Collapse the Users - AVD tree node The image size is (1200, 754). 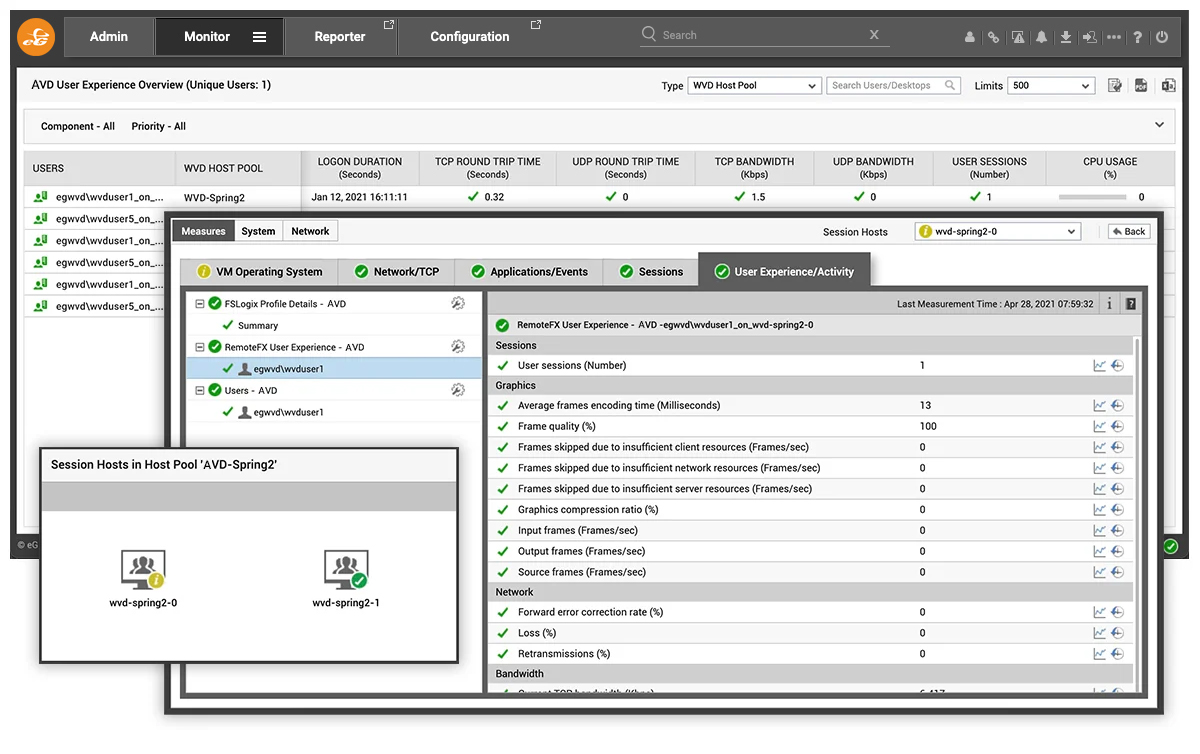point(200,391)
